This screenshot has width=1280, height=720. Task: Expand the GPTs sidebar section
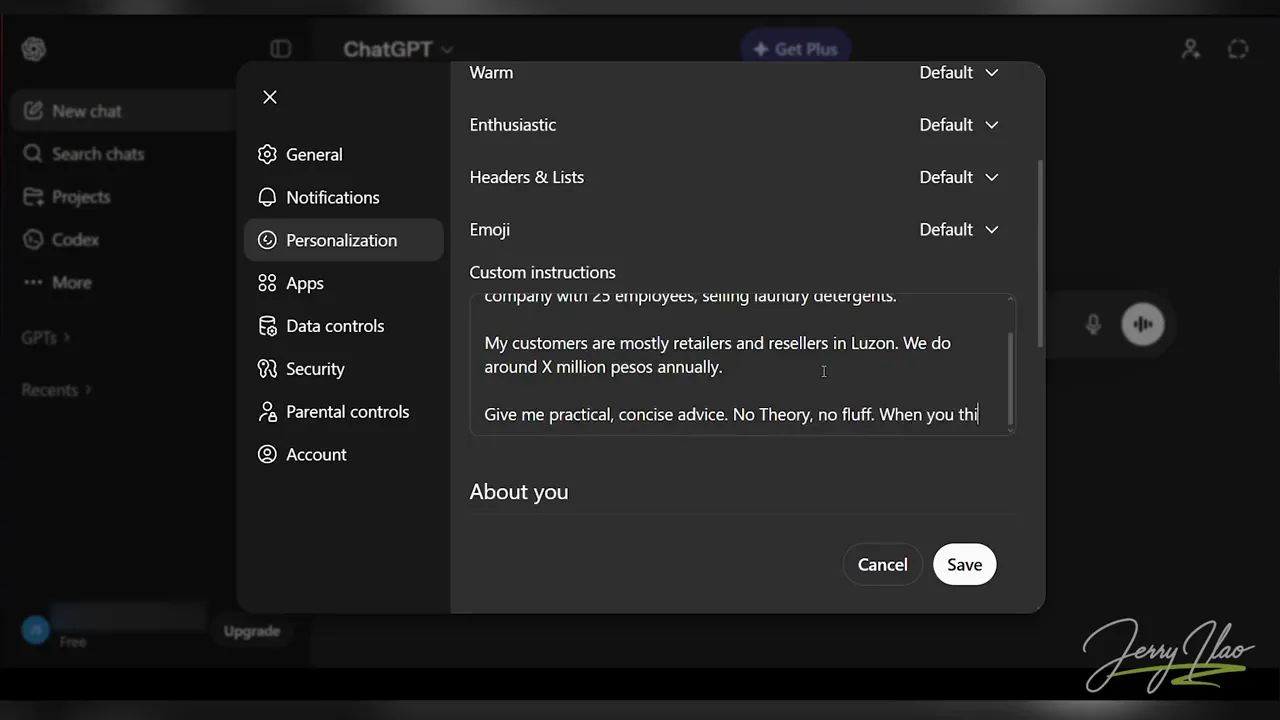point(45,338)
